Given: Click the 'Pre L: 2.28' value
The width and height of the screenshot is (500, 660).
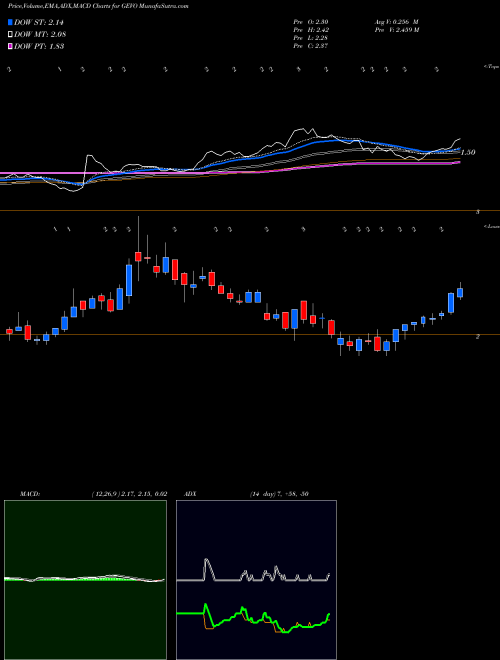Looking at the screenshot, I should click(x=311, y=38).
